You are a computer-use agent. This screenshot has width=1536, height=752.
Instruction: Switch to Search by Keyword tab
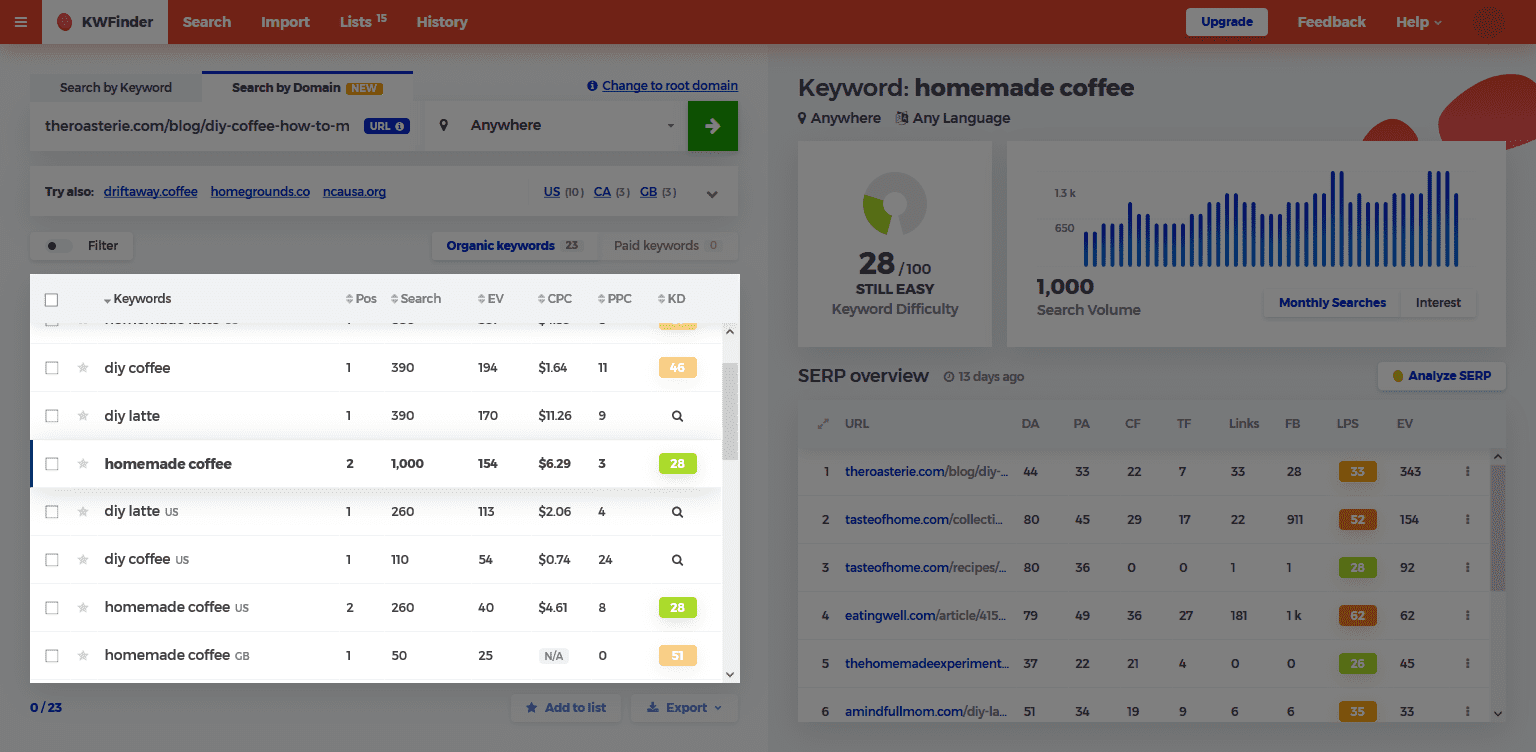pos(116,87)
